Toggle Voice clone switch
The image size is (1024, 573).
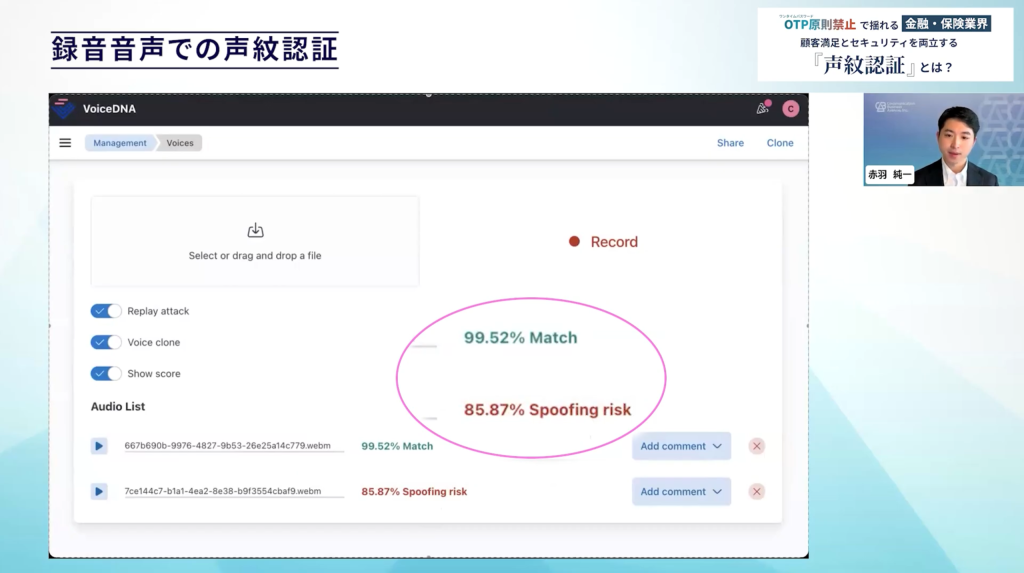click(x=106, y=342)
